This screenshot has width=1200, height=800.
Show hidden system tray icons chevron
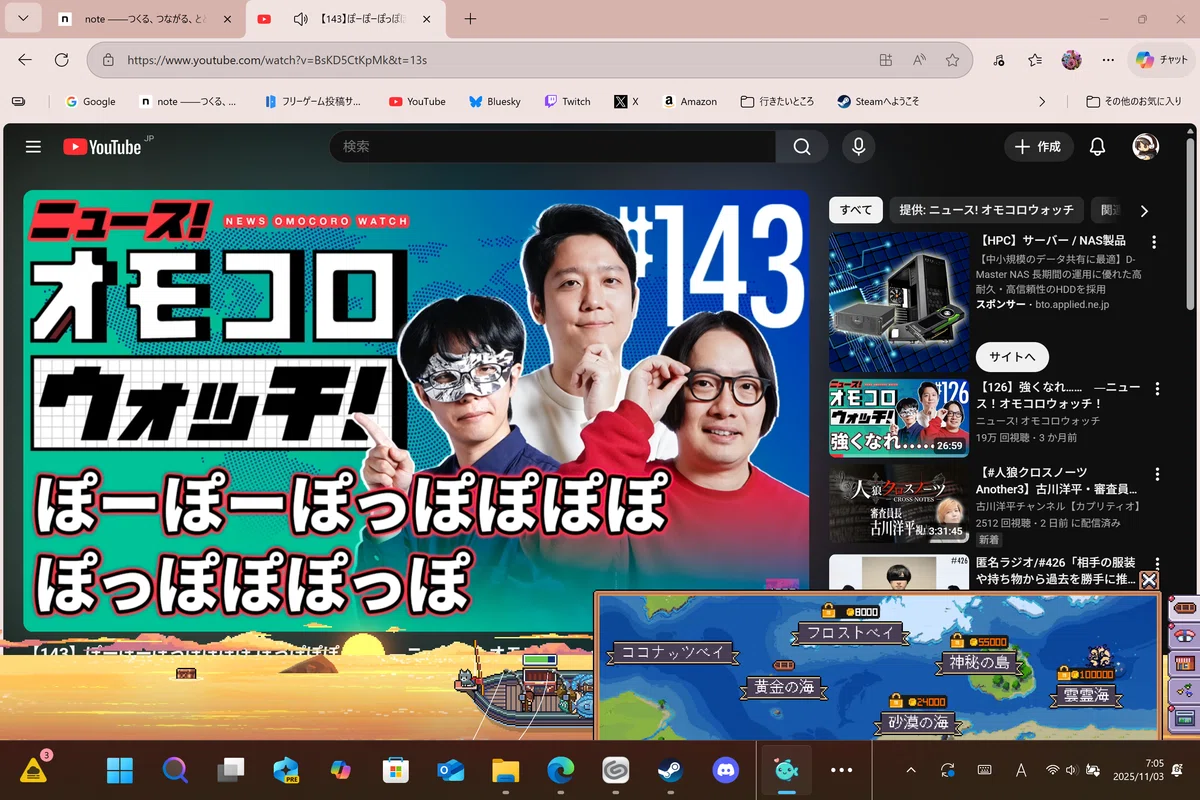click(911, 770)
